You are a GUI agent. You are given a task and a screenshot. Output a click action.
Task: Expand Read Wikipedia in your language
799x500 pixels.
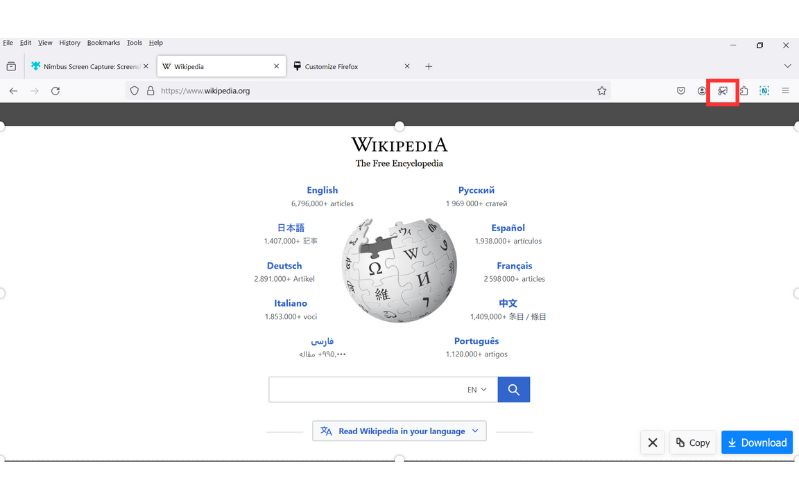click(400, 431)
